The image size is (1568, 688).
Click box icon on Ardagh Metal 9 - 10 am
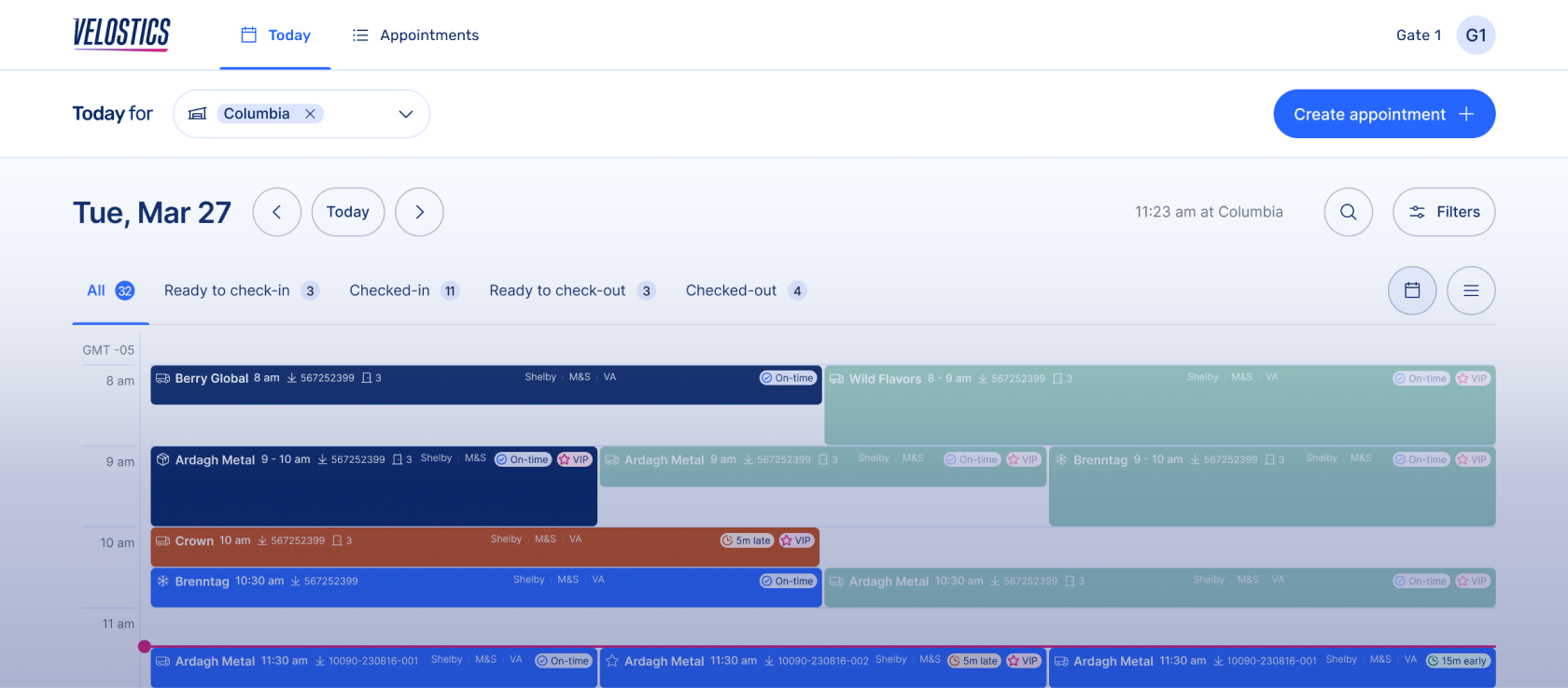pyautogui.click(x=162, y=459)
